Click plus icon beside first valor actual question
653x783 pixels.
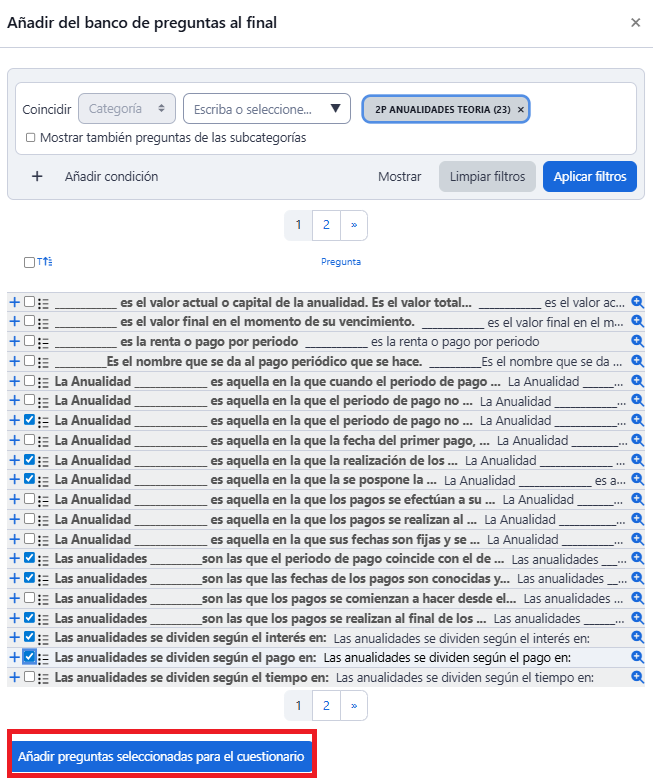pos(14,302)
